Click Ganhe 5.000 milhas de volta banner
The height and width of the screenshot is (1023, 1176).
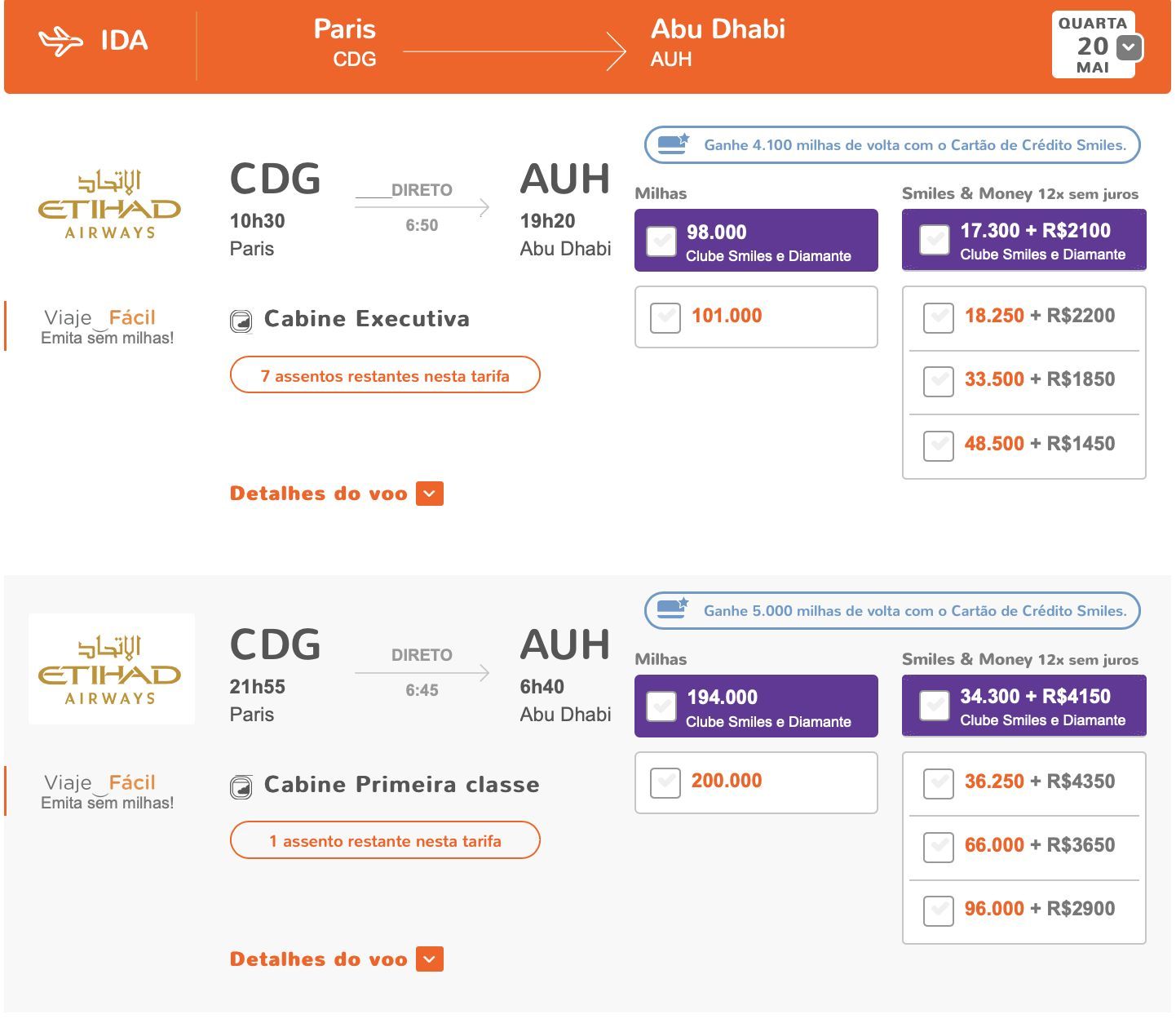892,610
